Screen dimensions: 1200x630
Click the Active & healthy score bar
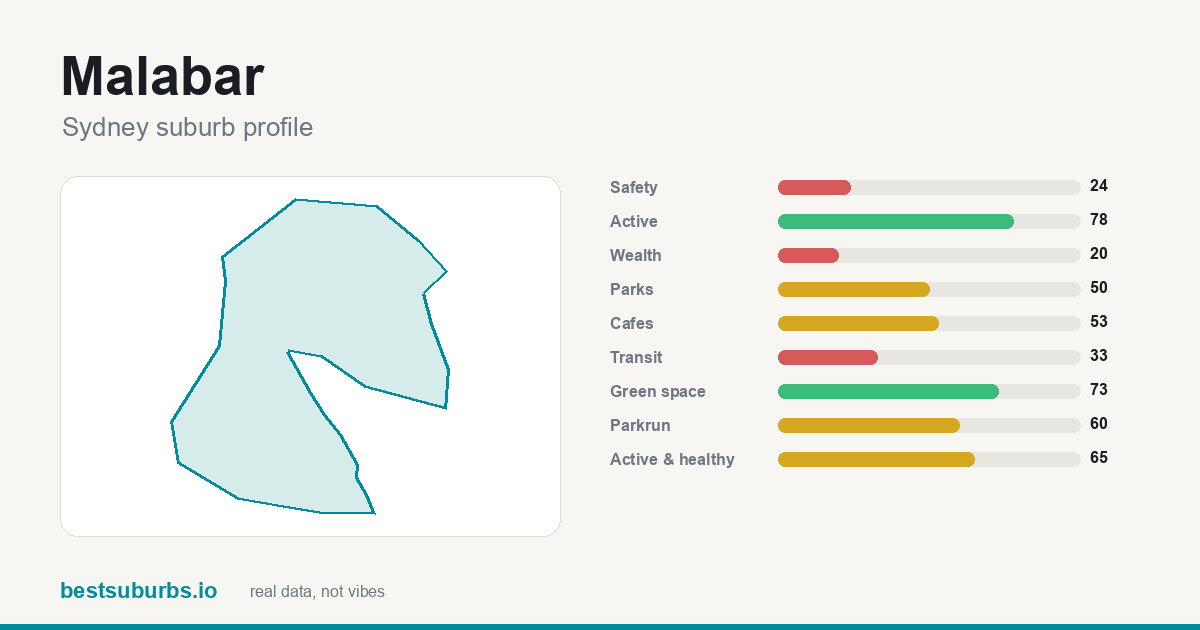tap(929, 459)
